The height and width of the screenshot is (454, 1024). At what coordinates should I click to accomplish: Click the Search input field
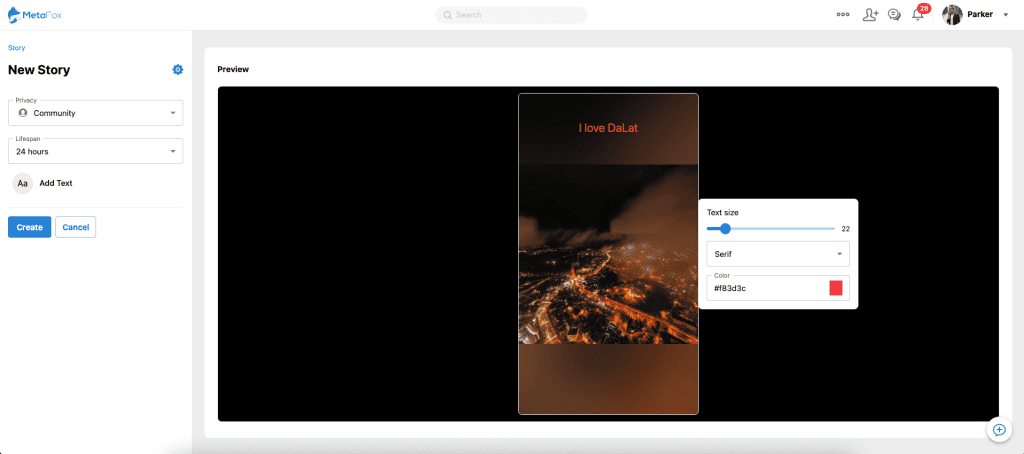click(x=512, y=15)
